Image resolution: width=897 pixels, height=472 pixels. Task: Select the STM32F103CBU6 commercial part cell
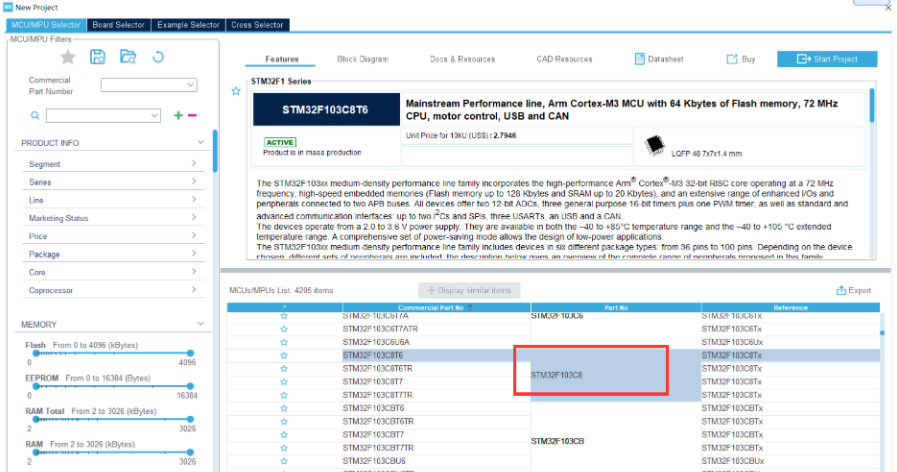pos(436,461)
